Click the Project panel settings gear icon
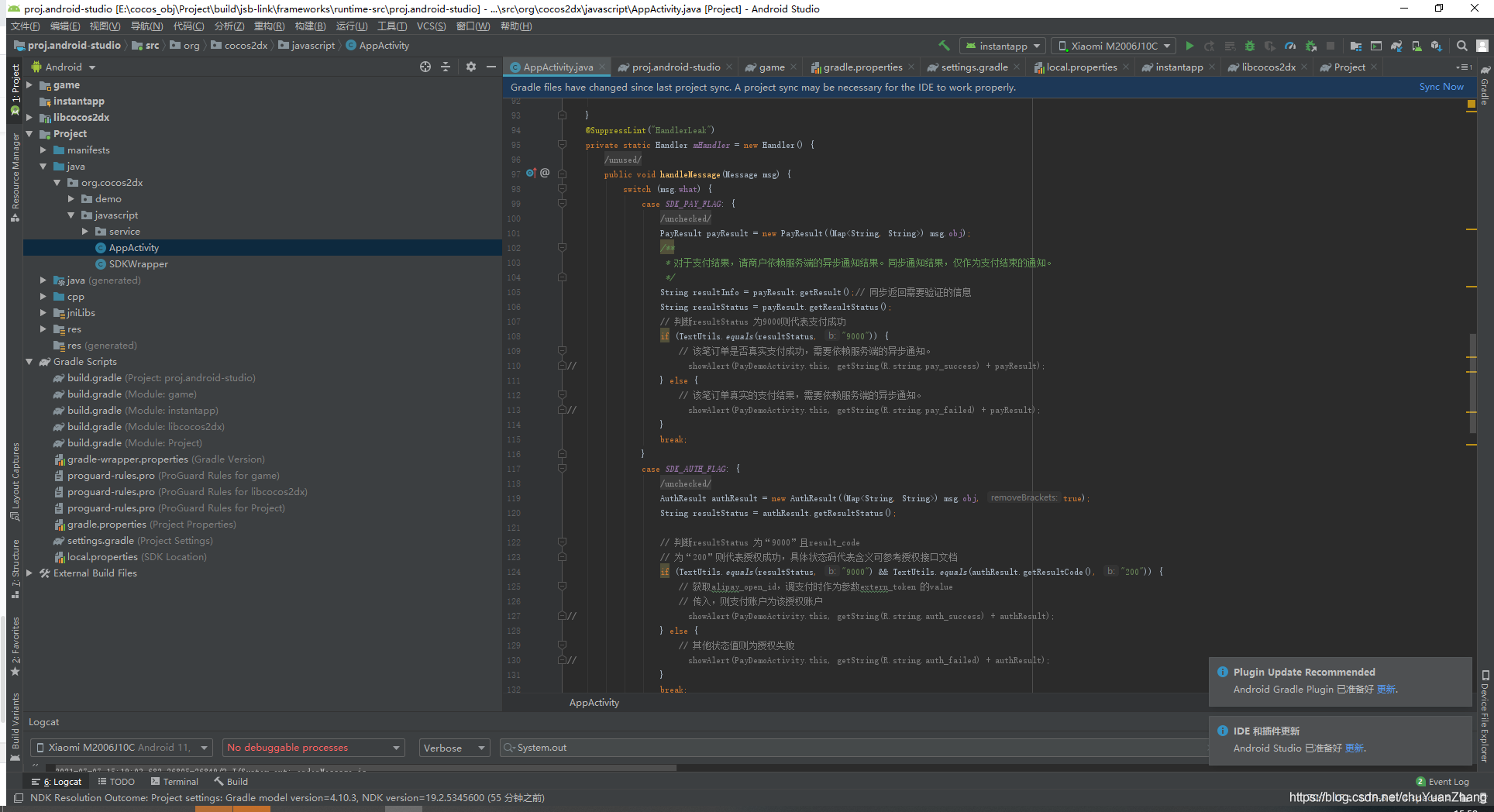The height and width of the screenshot is (812, 1494). tap(470, 67)
